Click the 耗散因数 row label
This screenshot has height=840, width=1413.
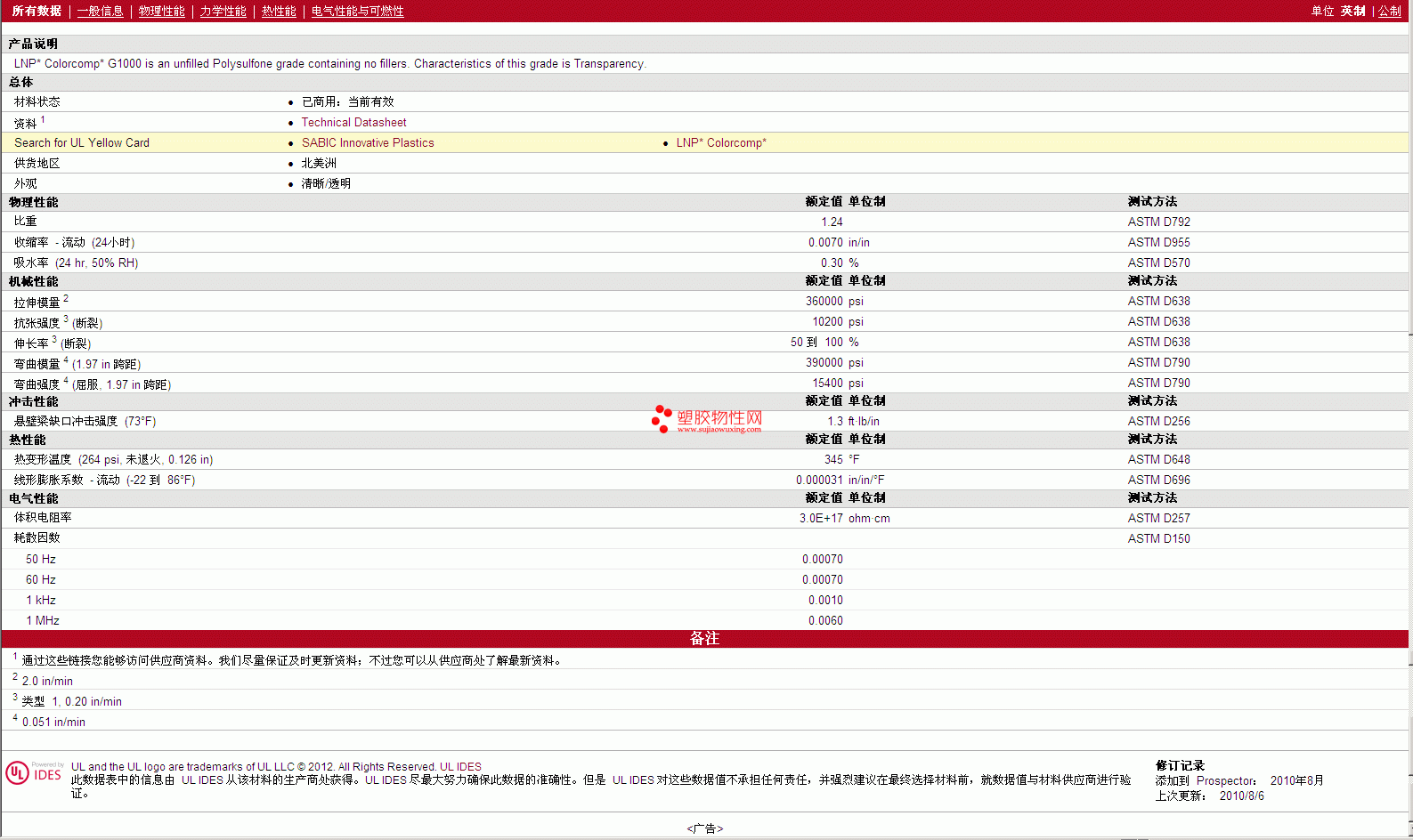(x=37, y=537)
